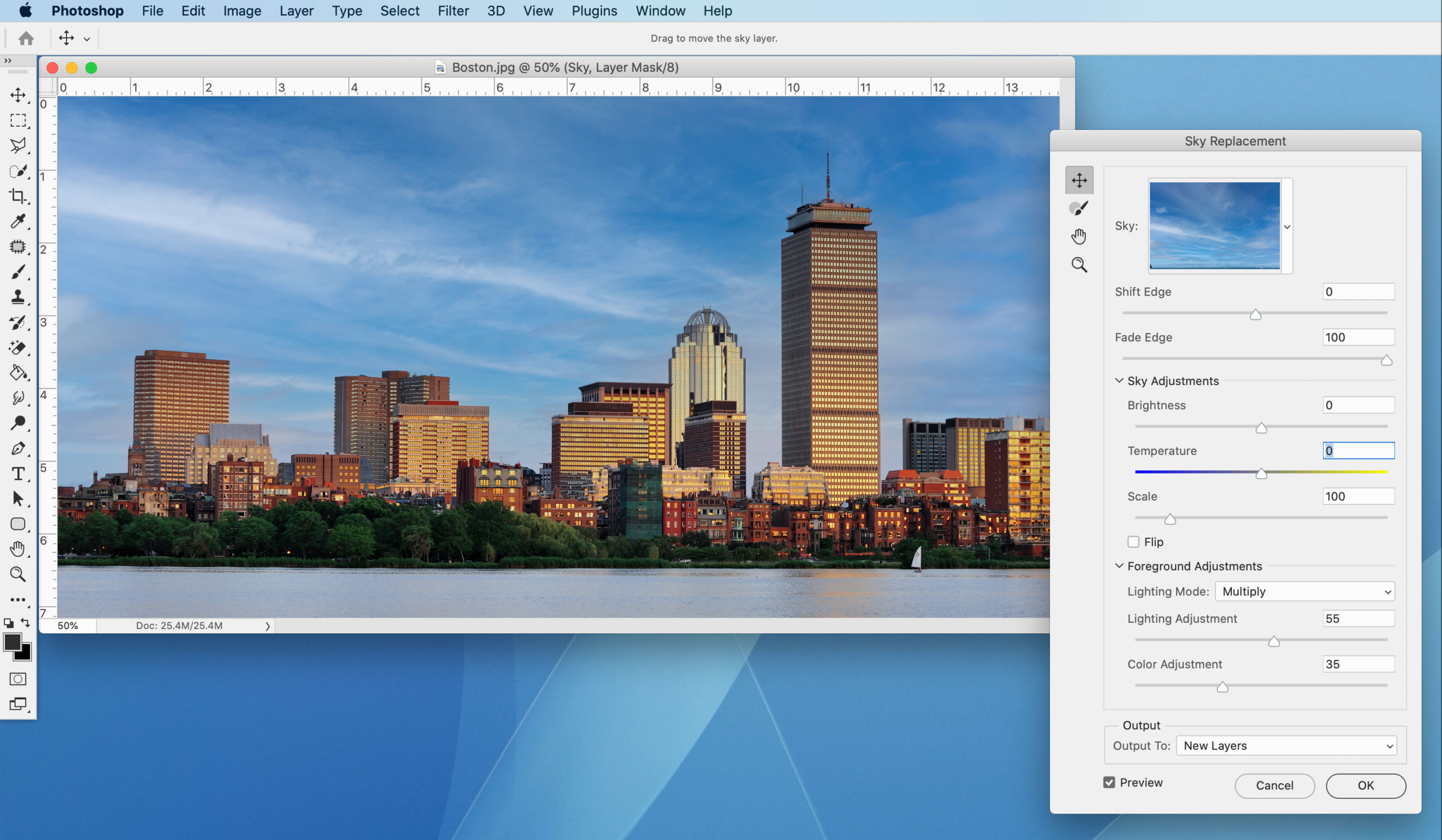Select the Path Selection tool
The height and width of the screenshot is (840, 1442).
[17, 499]
